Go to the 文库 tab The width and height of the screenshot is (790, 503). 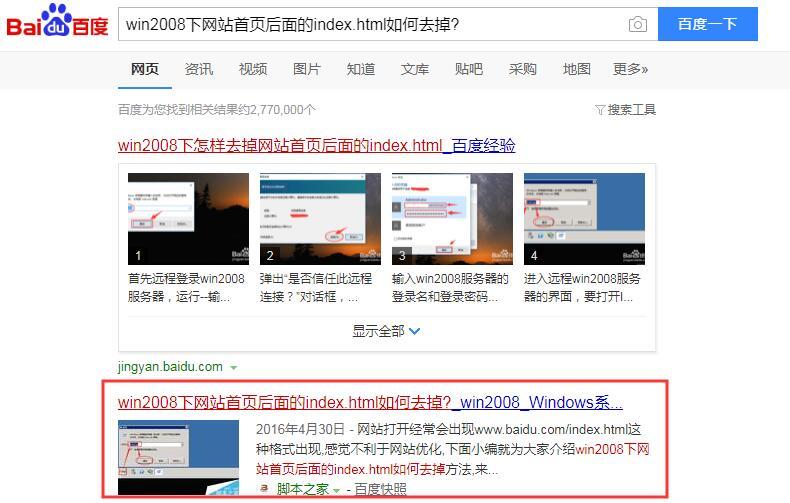[x=415, y=69]
